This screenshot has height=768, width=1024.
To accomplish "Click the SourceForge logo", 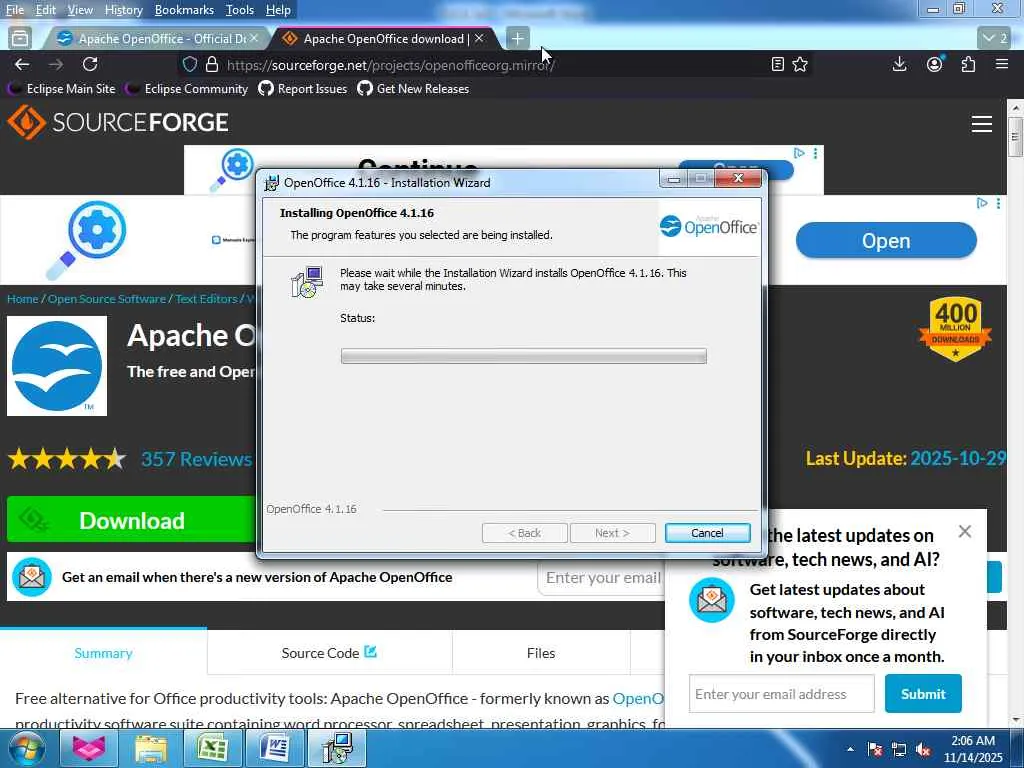I will (118, 122).
